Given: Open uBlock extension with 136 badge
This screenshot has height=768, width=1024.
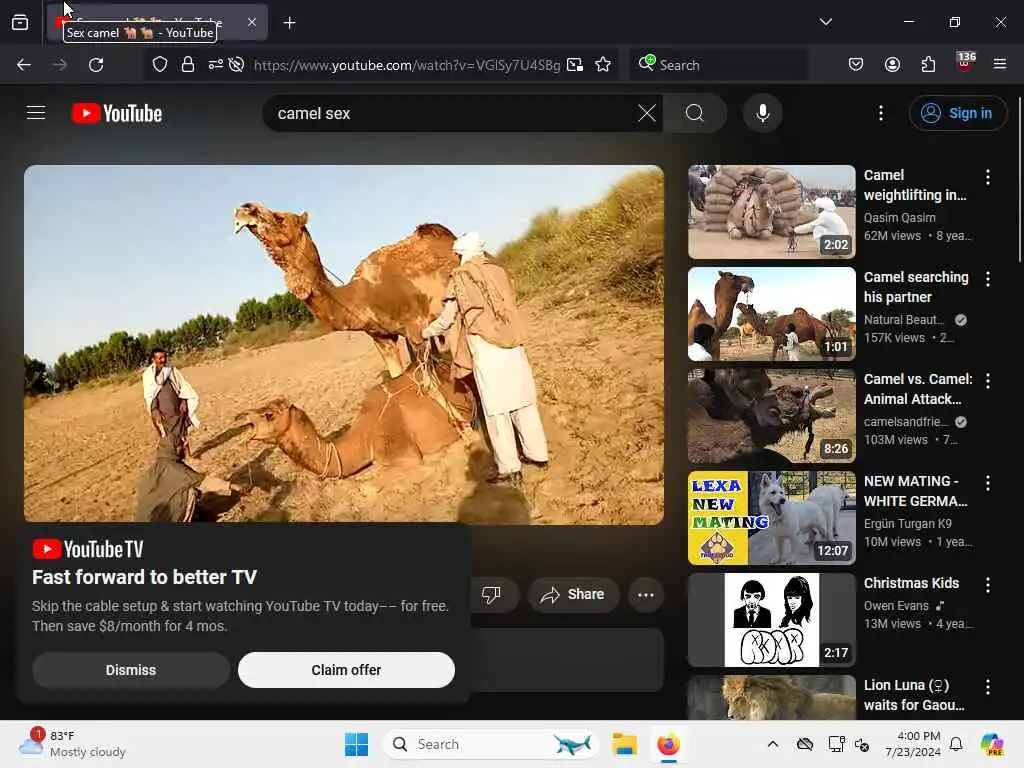Looking at the screenshot, I should coord(965,63).
